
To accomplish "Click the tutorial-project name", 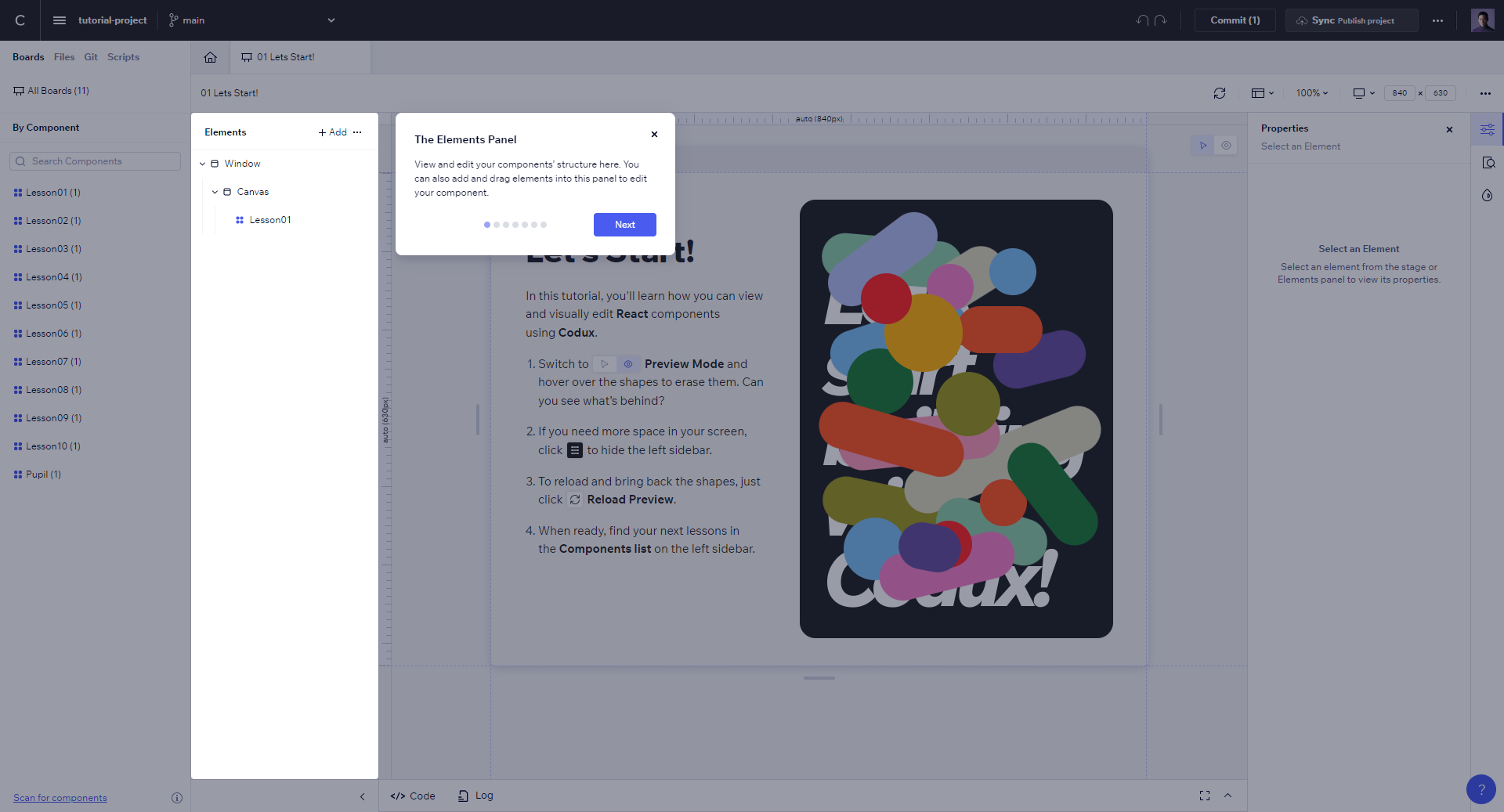I will tap(112, 20).
